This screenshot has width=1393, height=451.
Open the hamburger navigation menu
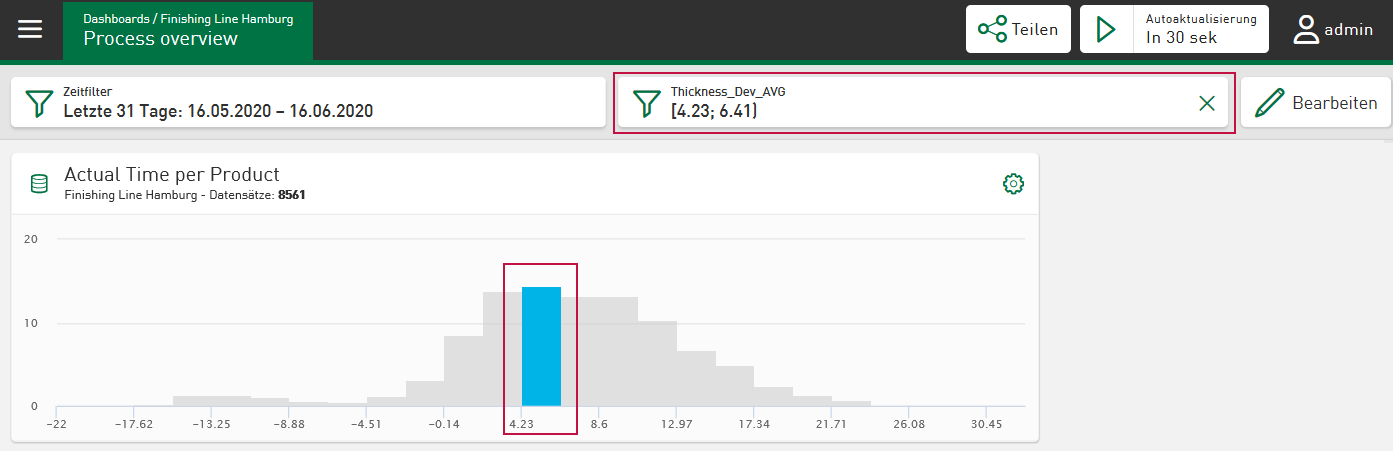30,29
